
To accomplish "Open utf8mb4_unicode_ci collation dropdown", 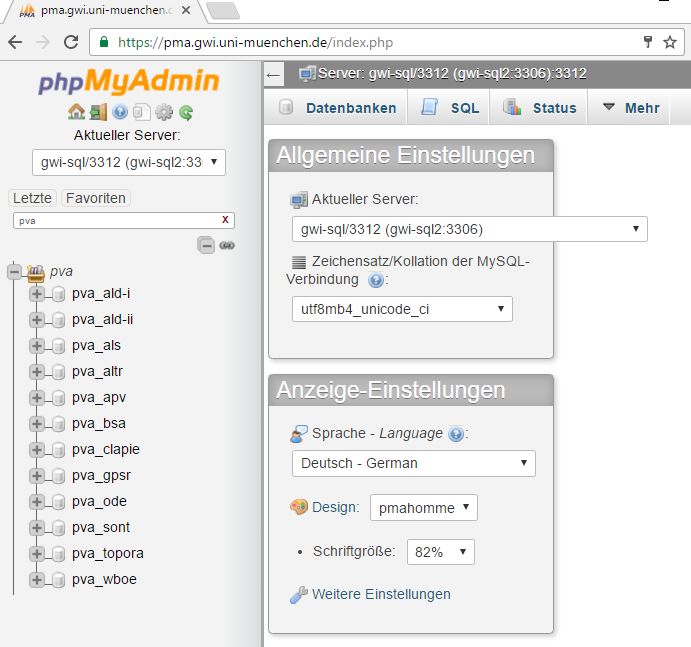I will tap(402, 309).
